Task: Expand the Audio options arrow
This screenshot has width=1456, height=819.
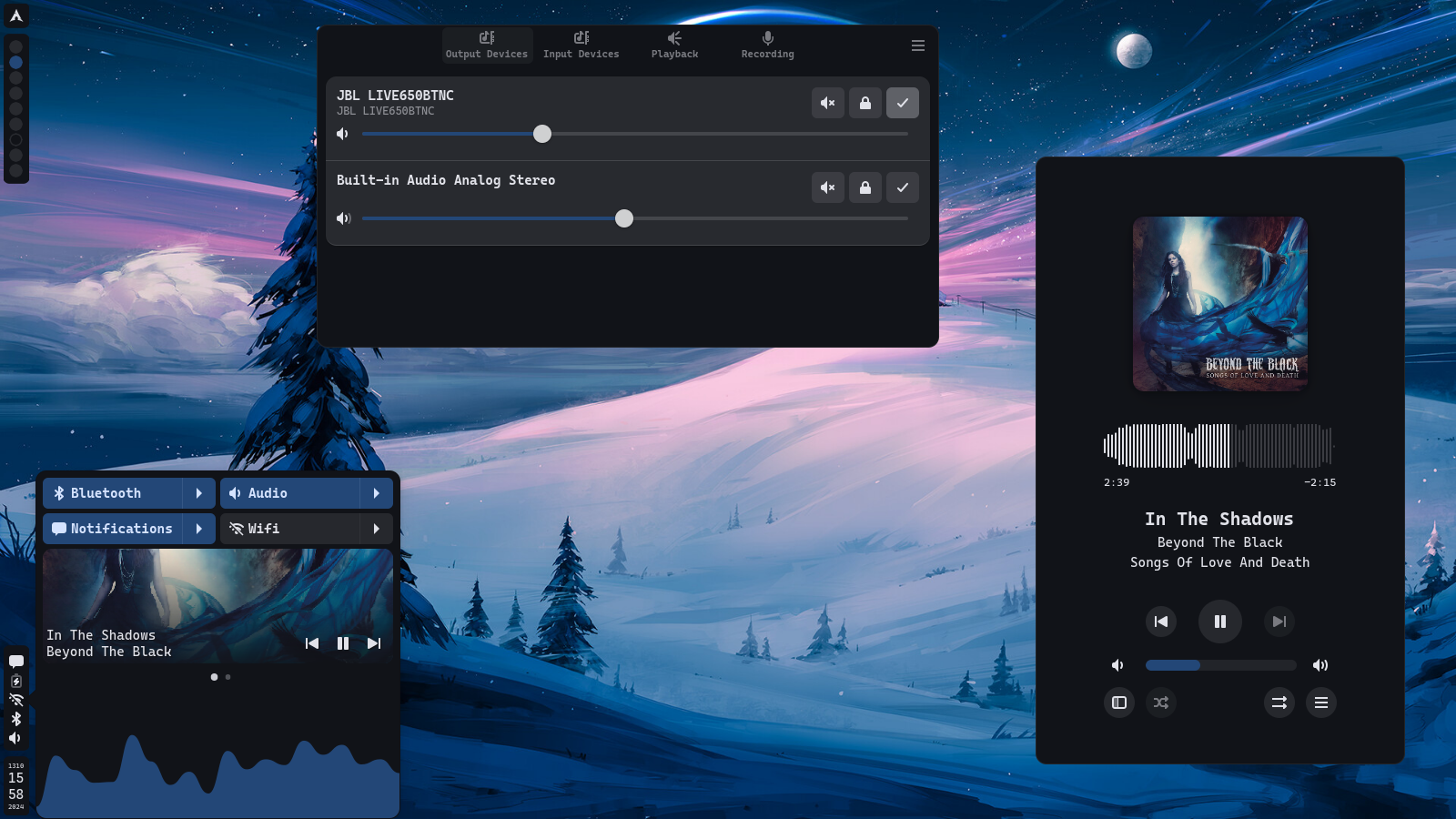Action: tap(377, 493)
